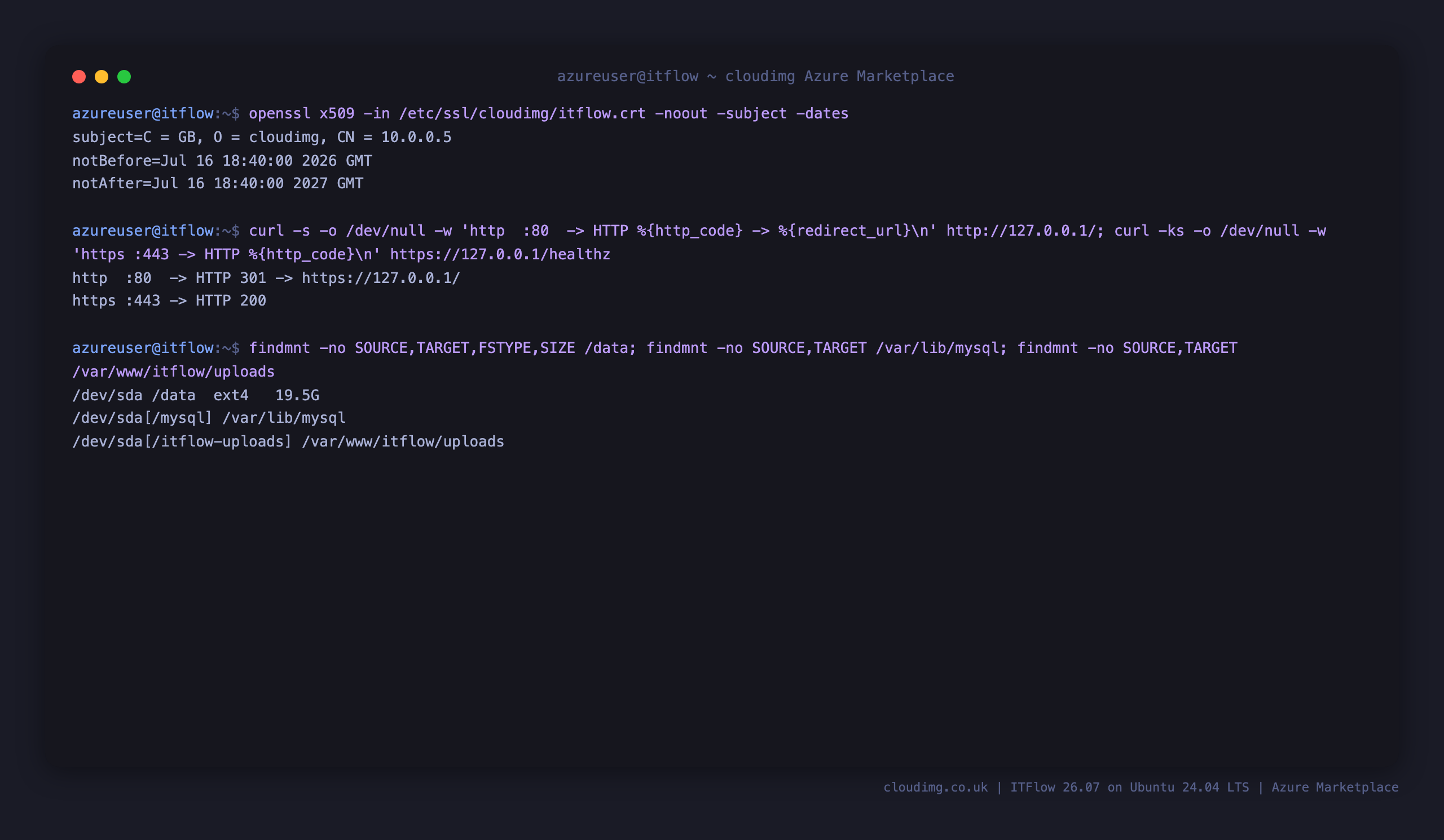Click the output line '/dev/sda /data ext4 19.5G'

click(196, 395)
